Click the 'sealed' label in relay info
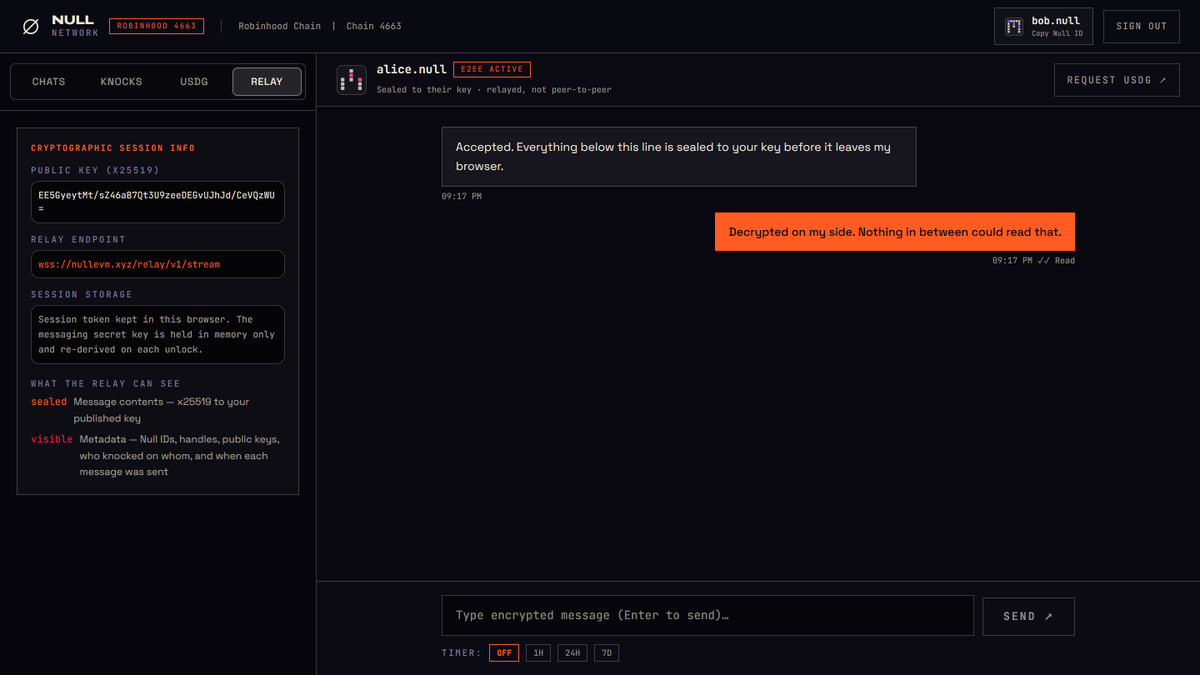 tap(49, 402)
